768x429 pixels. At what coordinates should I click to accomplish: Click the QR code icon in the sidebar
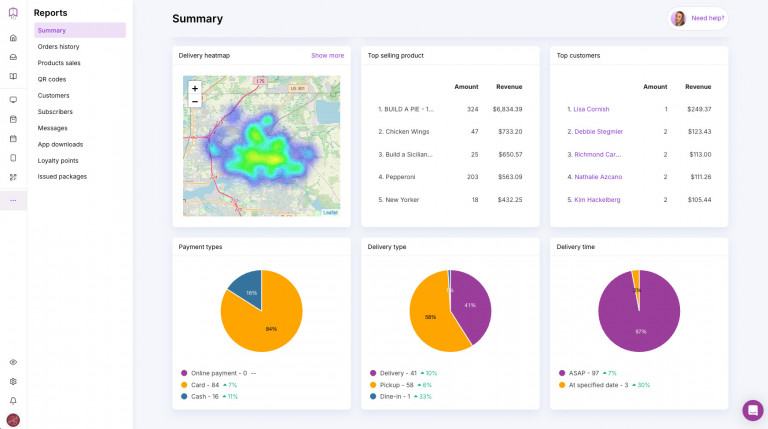[x=13, y=177]
